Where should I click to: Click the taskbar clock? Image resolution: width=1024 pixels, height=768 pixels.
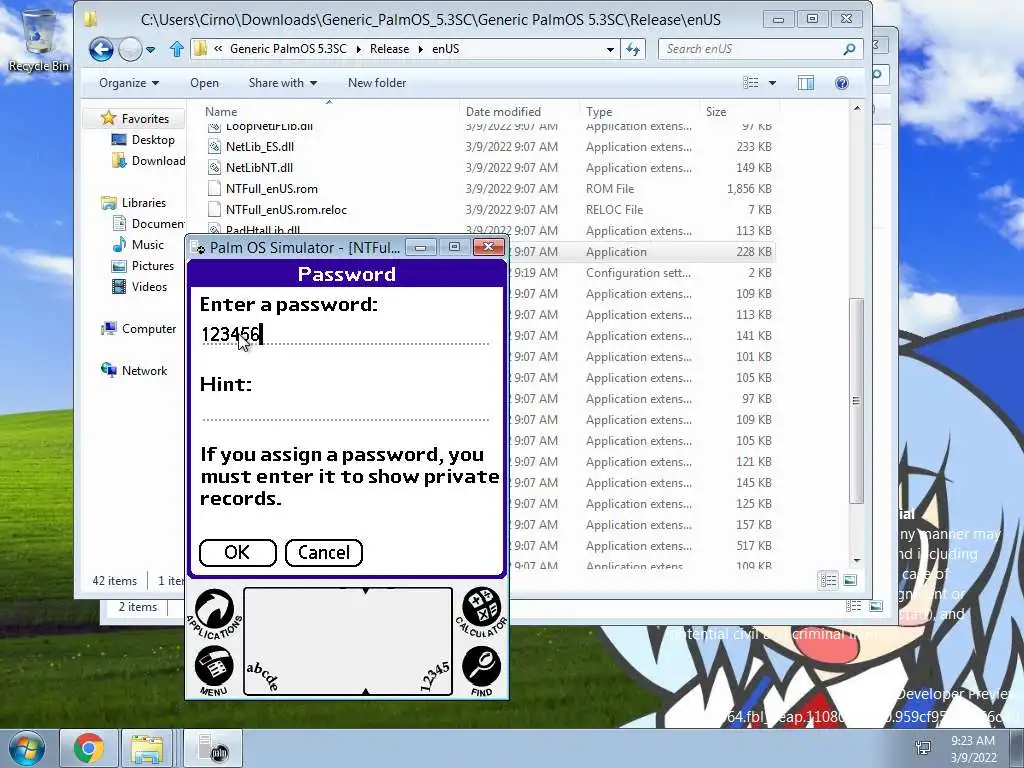(973, 749)
